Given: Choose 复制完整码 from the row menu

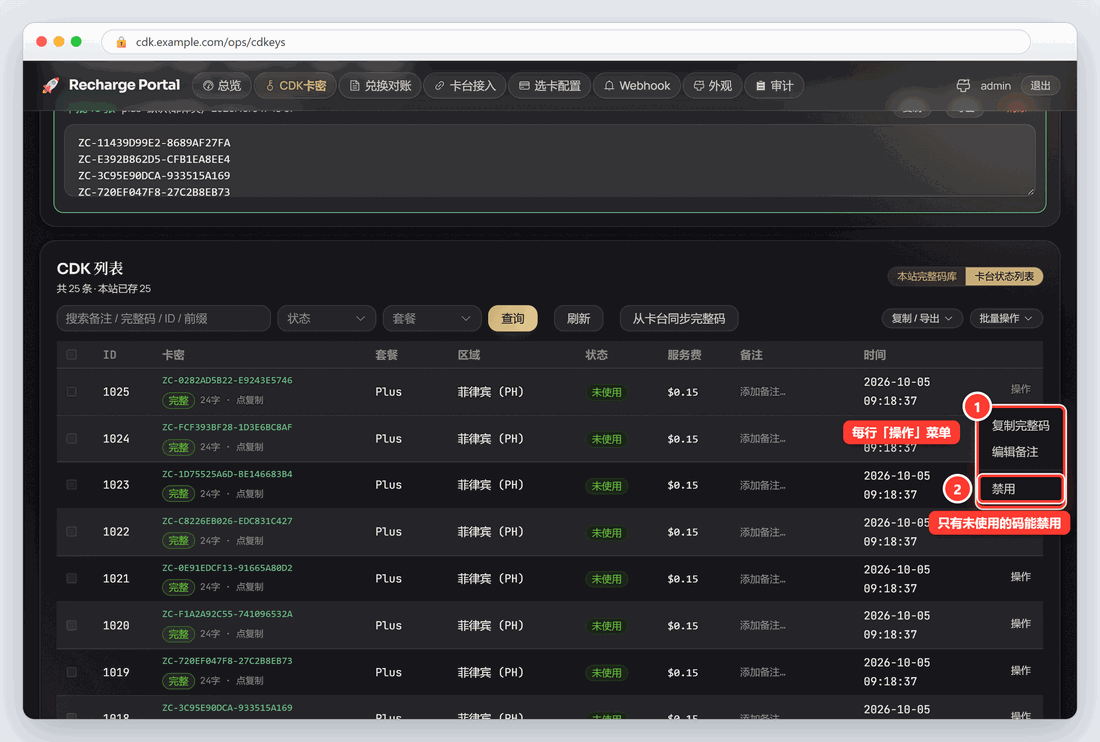Looking at the screenshot, I should [1021, 426].
